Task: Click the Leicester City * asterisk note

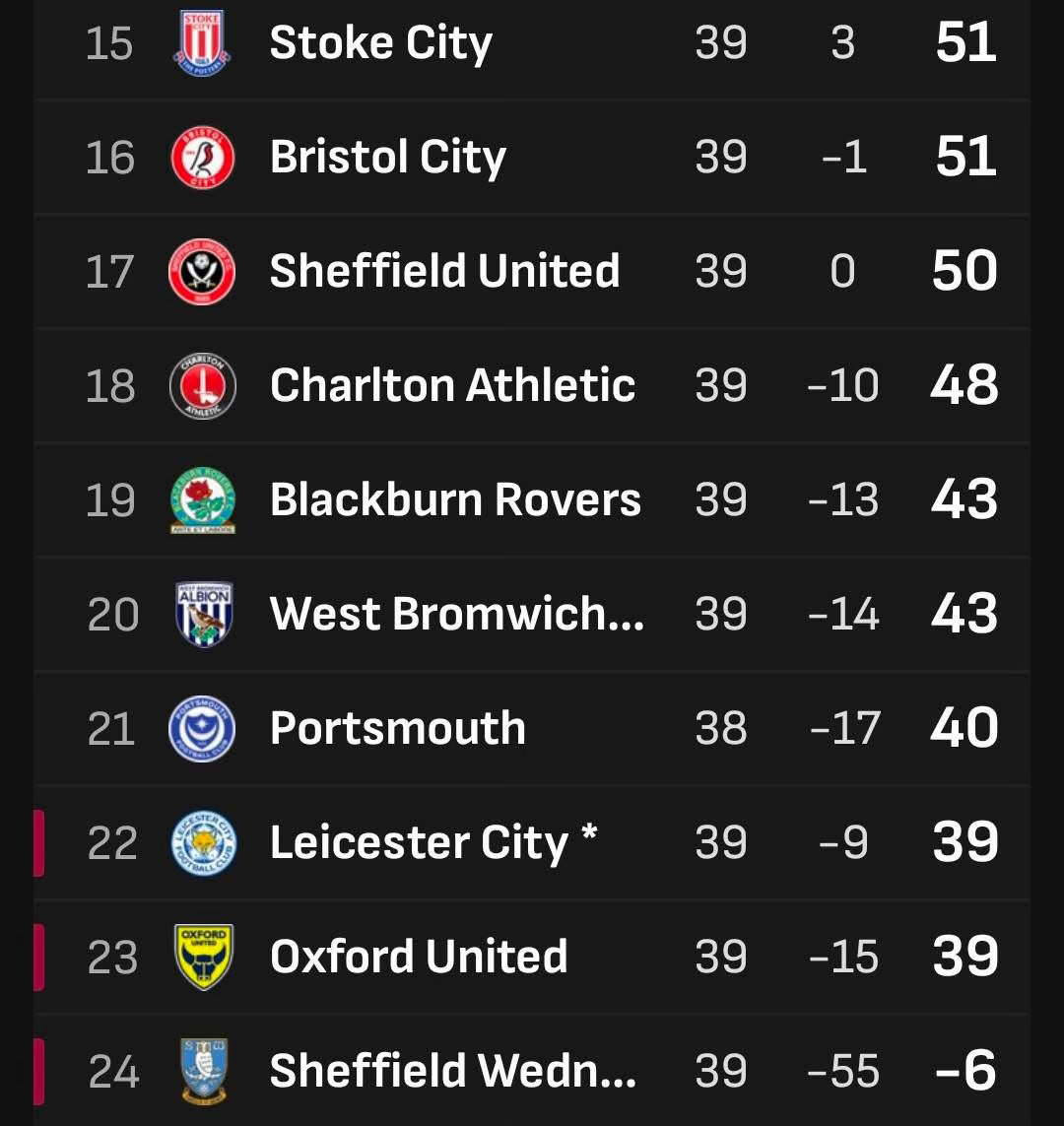Action: pyautogui.click(x=589, y=833)
